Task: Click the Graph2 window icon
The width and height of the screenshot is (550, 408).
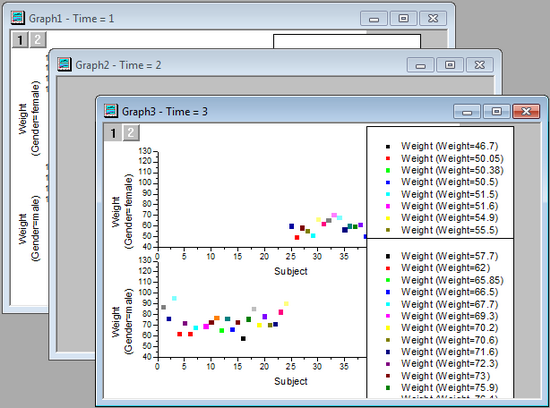Action: [64, 65]
